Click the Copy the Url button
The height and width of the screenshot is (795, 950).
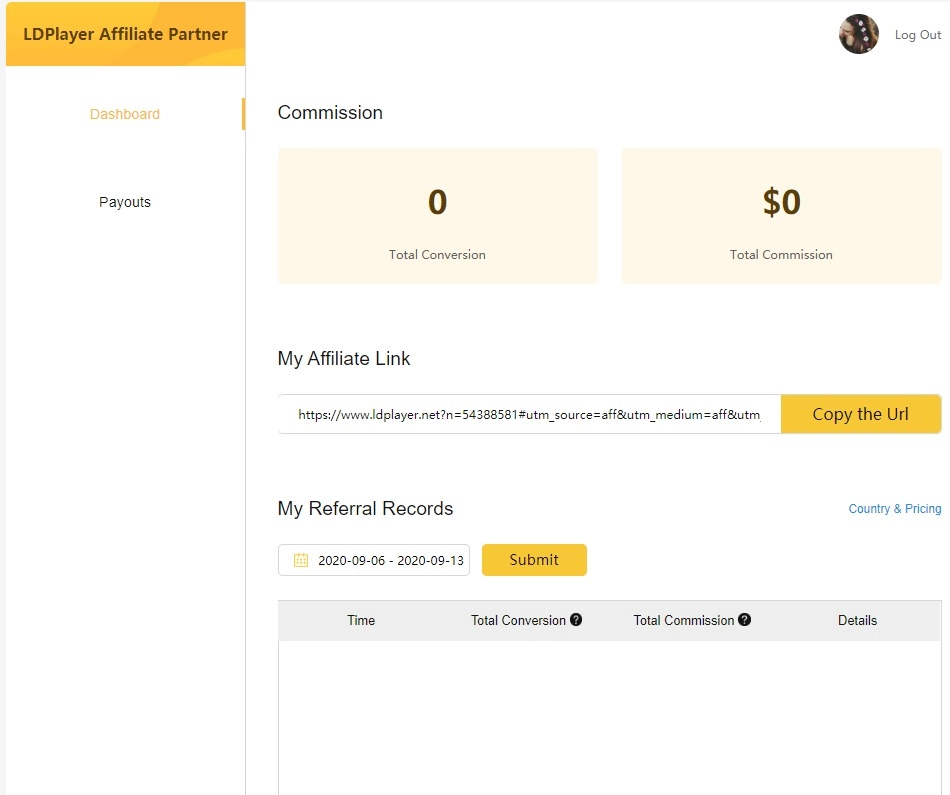coord(861,413)
